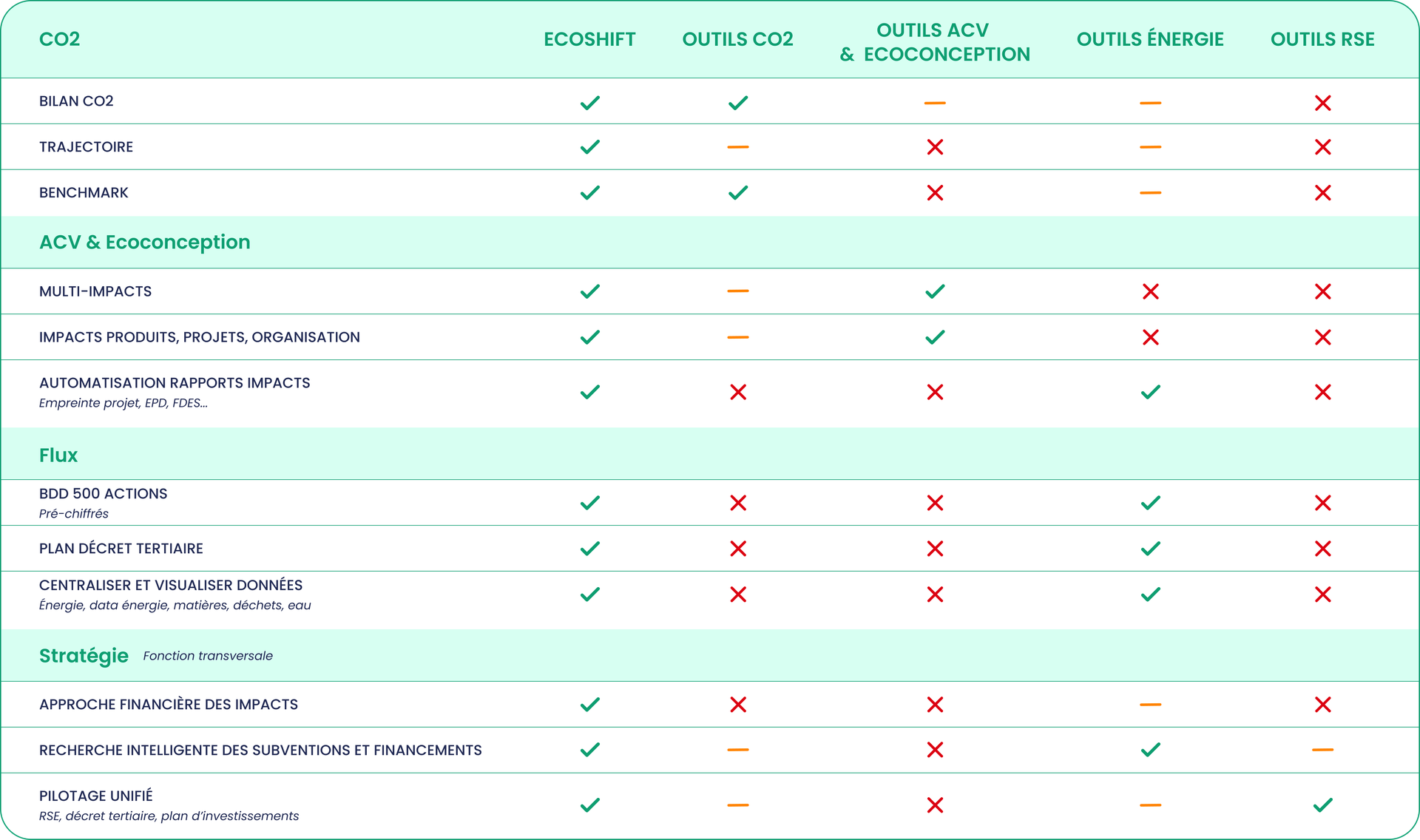Click the Ecoshift checkmark for Bilan CO2
This screenshot has height=840, width=1420.
(589, 103)
